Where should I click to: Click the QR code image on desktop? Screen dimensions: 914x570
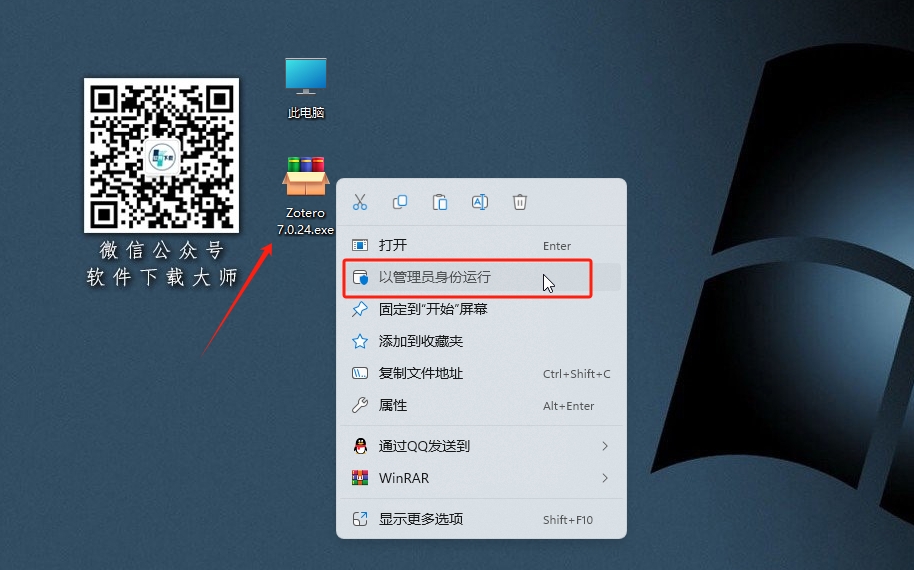161,155
